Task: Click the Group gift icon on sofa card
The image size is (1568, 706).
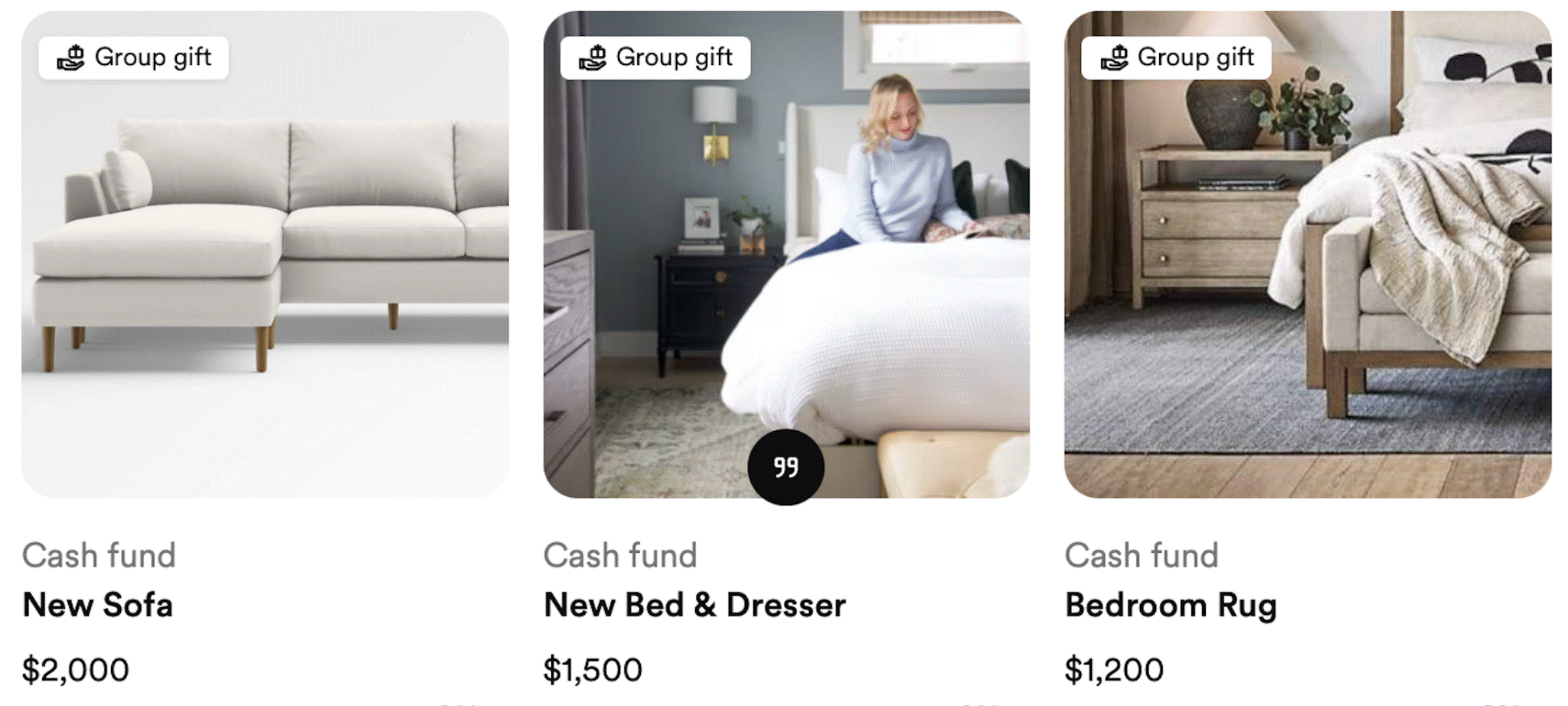Action: (71, 58)
